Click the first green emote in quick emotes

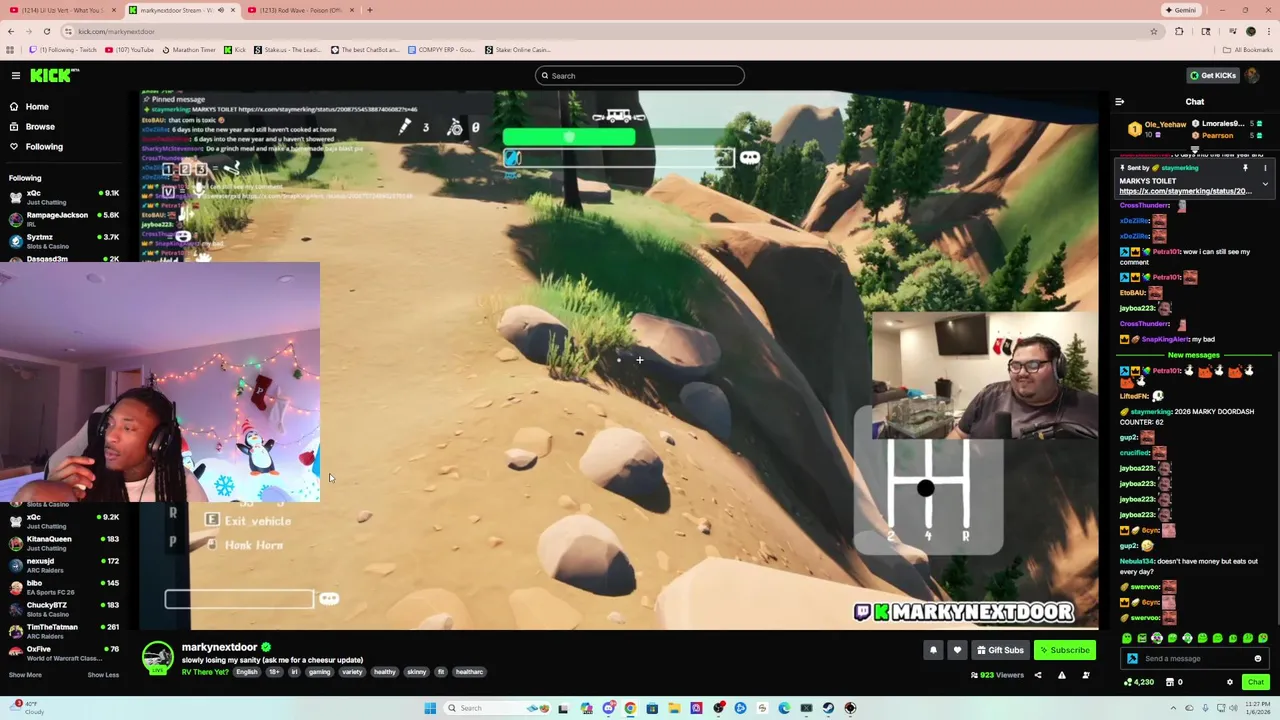pyautogui.click(x=1127, y=638)
